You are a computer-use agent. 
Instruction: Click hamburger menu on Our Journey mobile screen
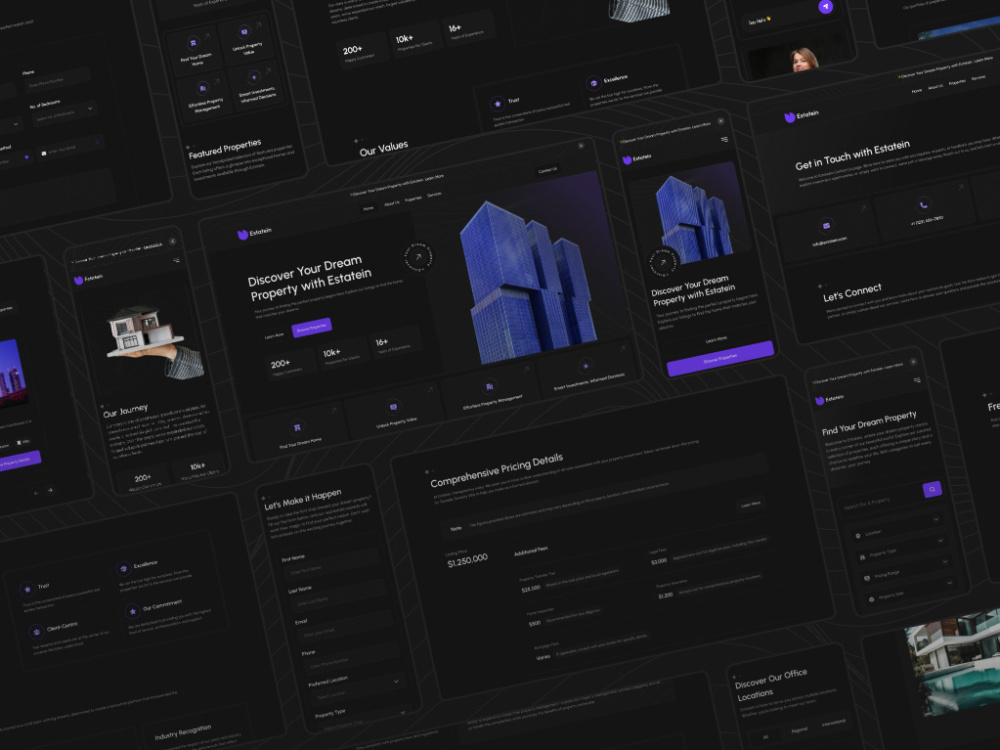(x=176, y=260)
